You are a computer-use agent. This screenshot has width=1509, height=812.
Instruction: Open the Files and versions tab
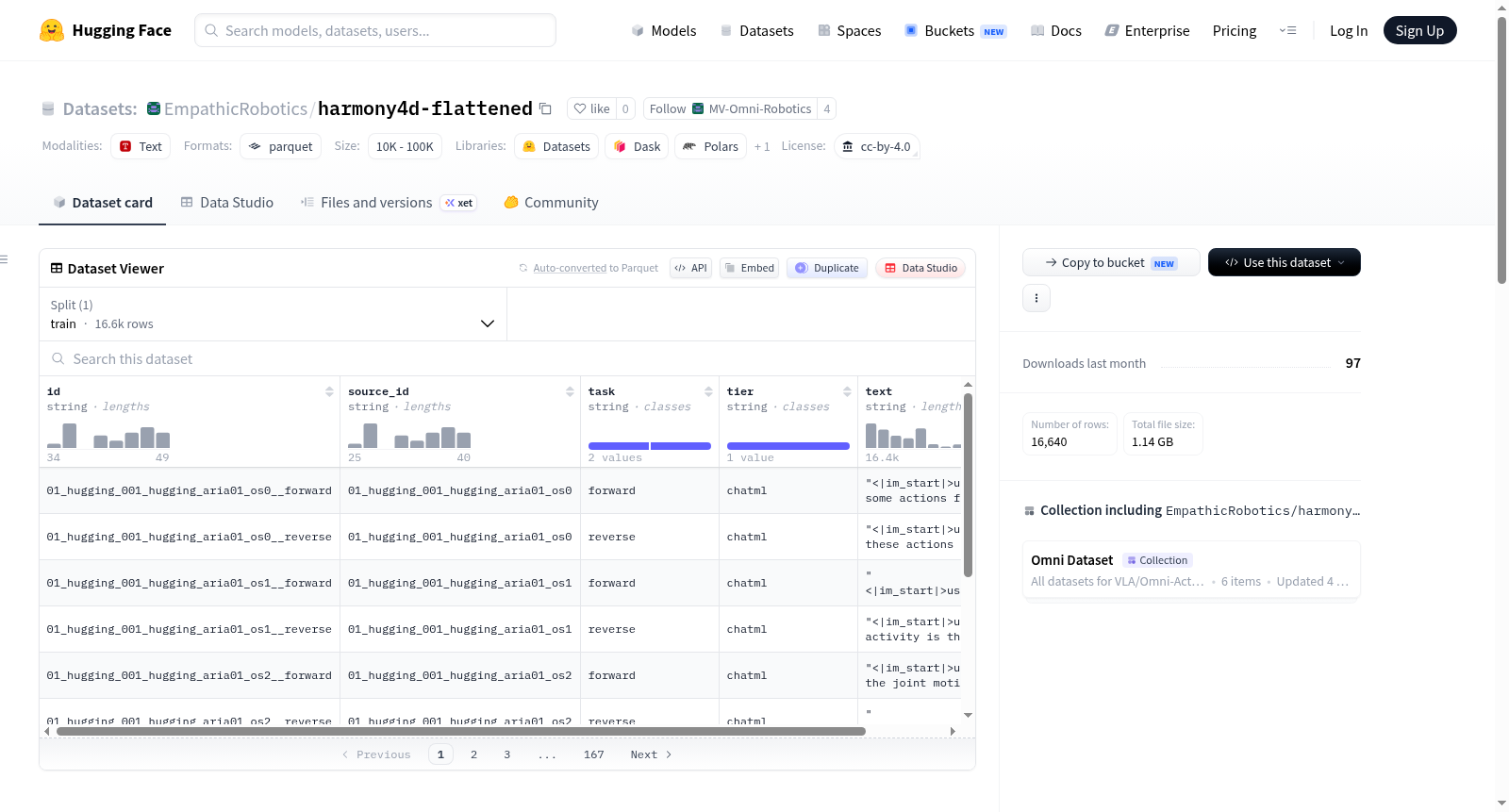click(x=389, y=203)
